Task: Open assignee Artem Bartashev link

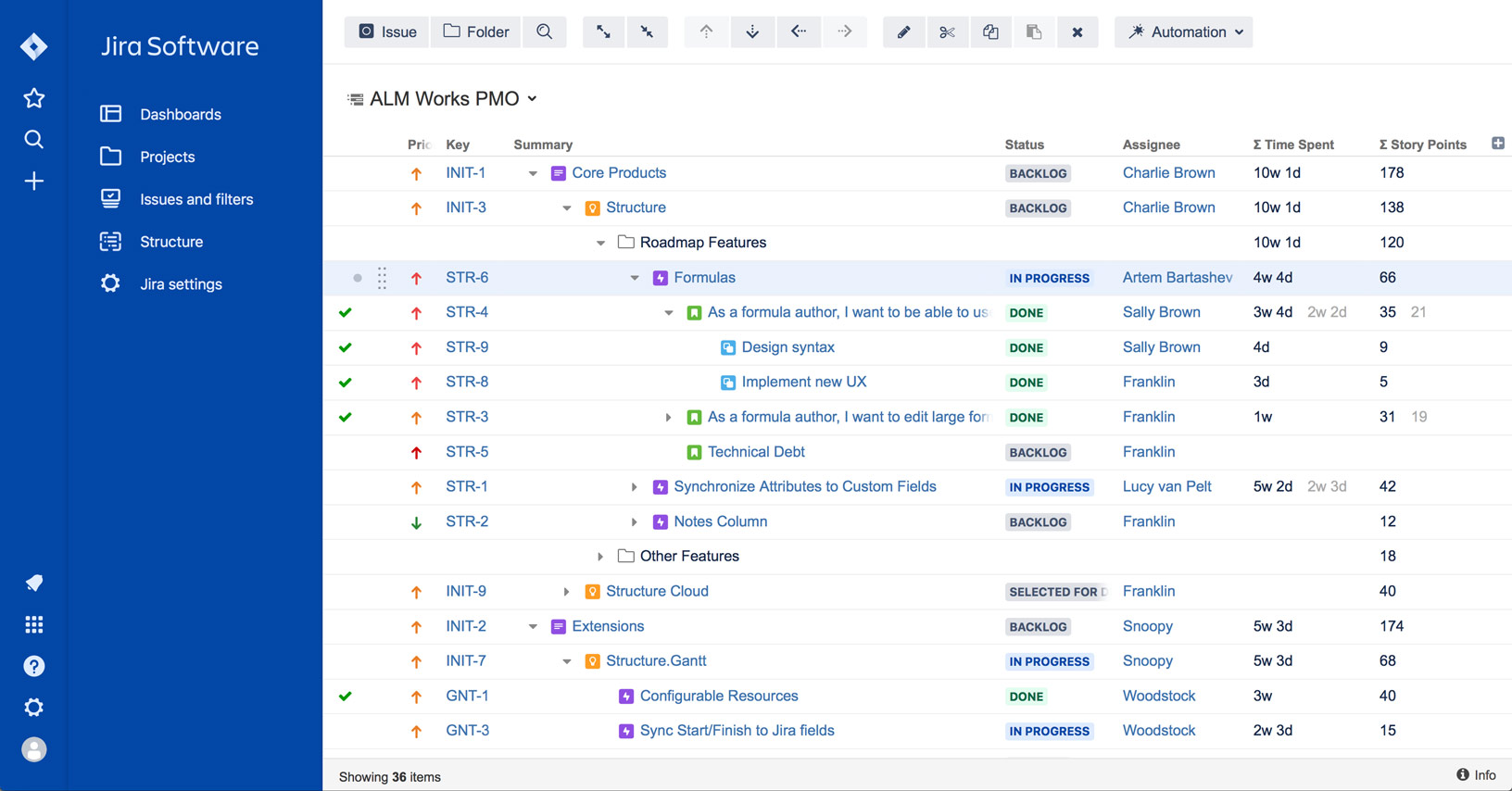Action: [1178, 278]
